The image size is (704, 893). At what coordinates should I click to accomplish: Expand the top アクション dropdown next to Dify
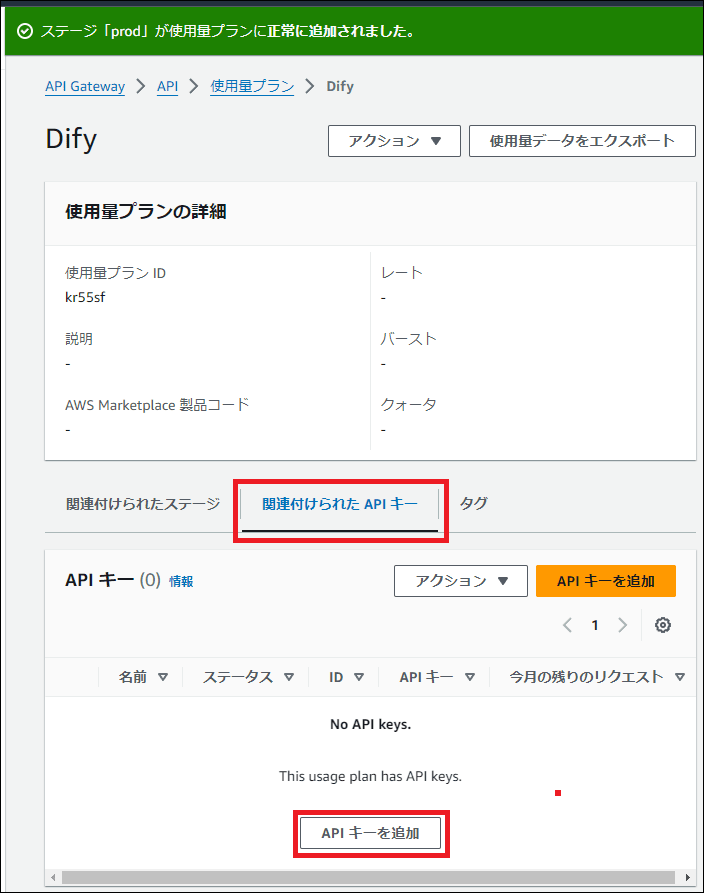pos(394,141)
